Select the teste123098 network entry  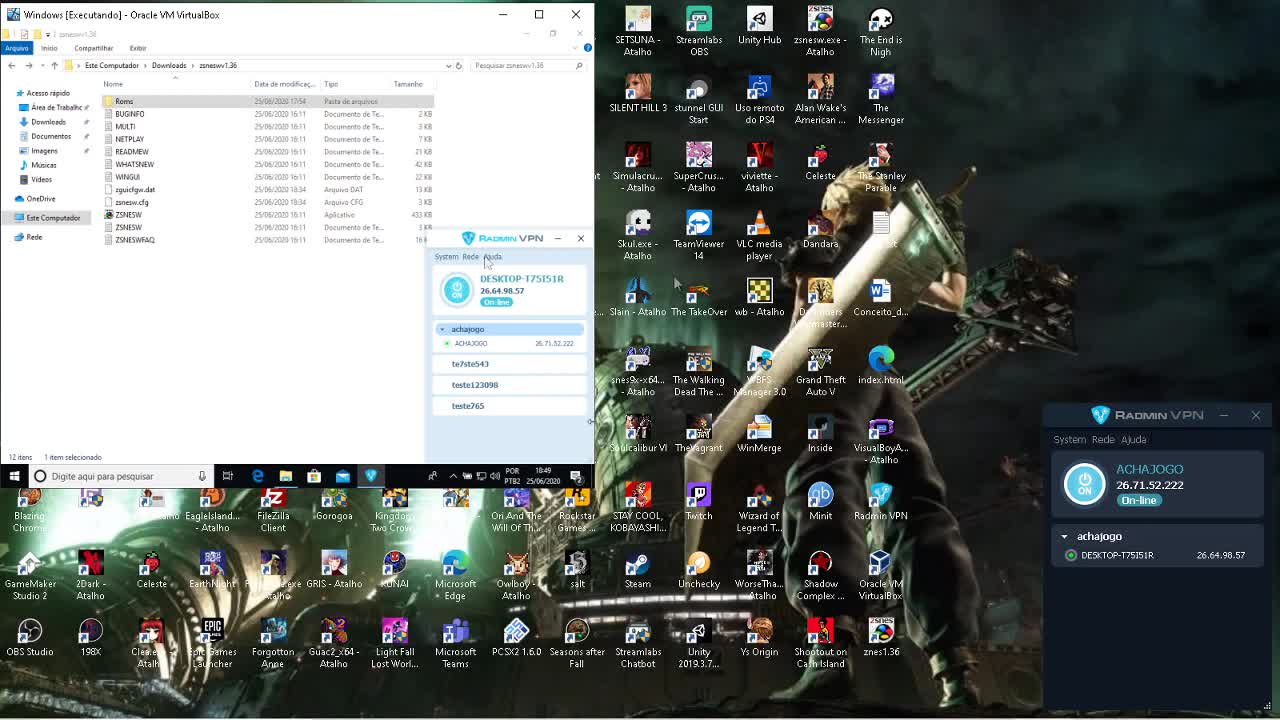tap(475, 385)
